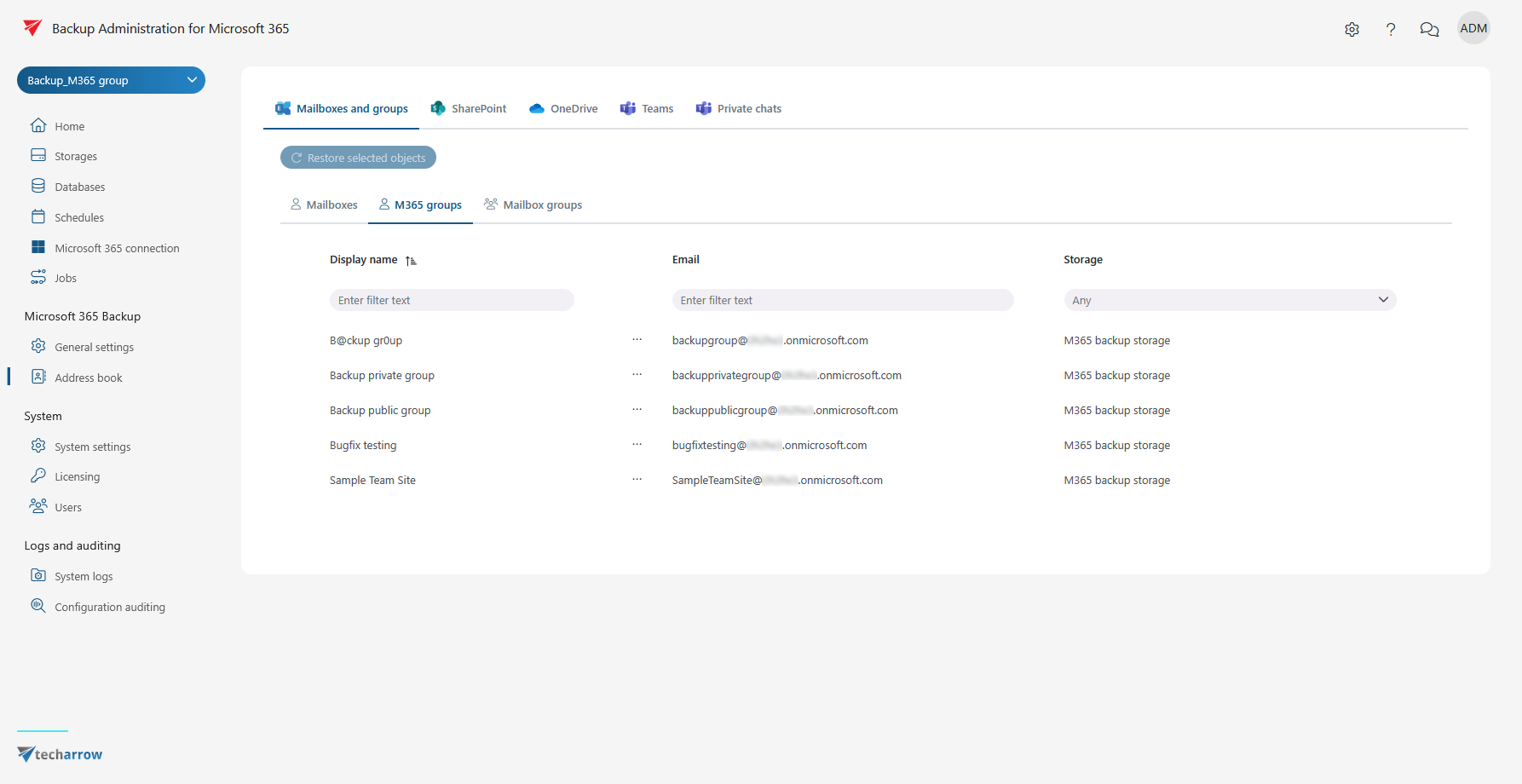Open Microsoft 365 connection page
Image resolution: width=1522 pixels, height=784 pixels.
(x=117, y=248)
